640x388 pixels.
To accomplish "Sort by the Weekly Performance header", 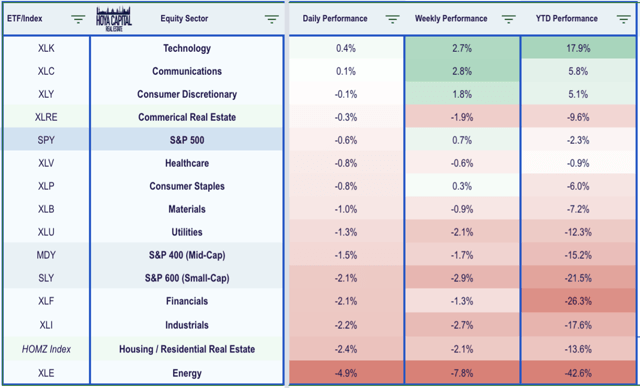I will 451,19.
